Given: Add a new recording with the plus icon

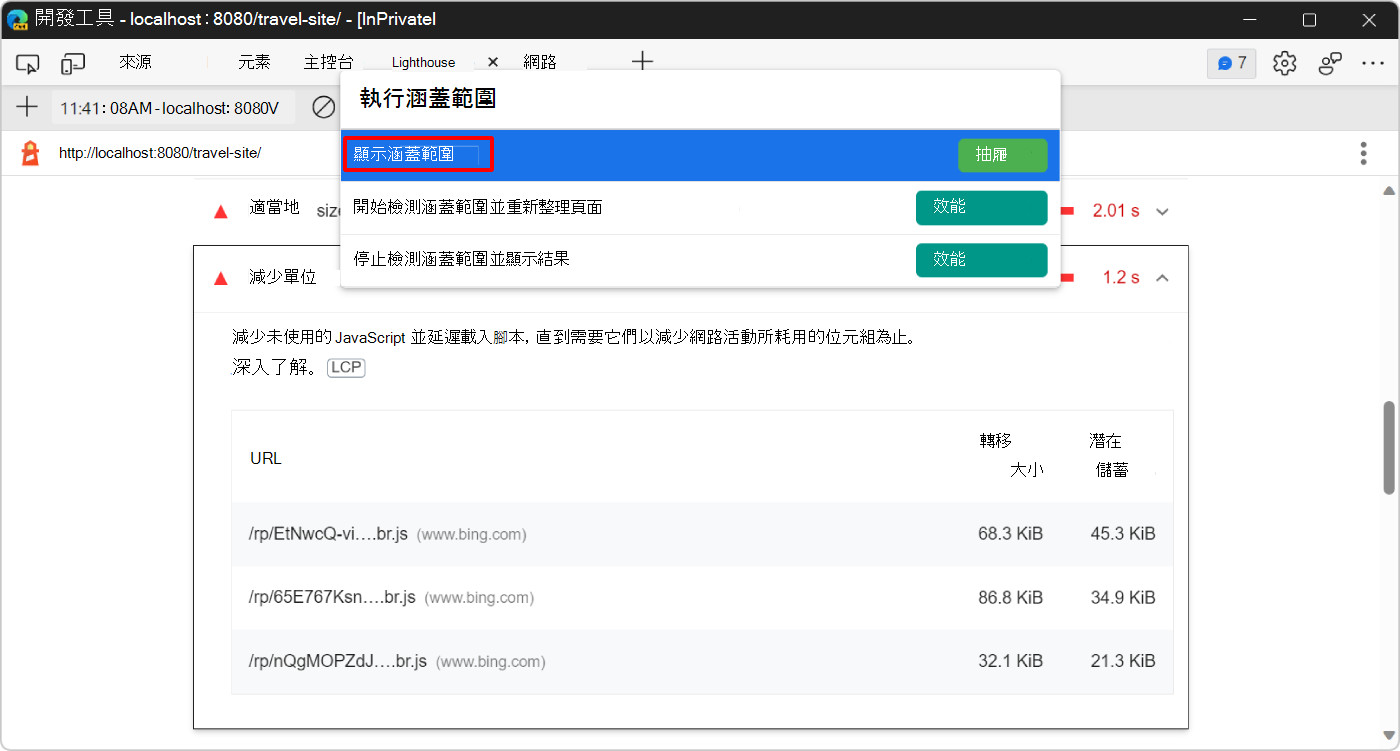Looking at the screenshot, I should (x=27, y=107).
